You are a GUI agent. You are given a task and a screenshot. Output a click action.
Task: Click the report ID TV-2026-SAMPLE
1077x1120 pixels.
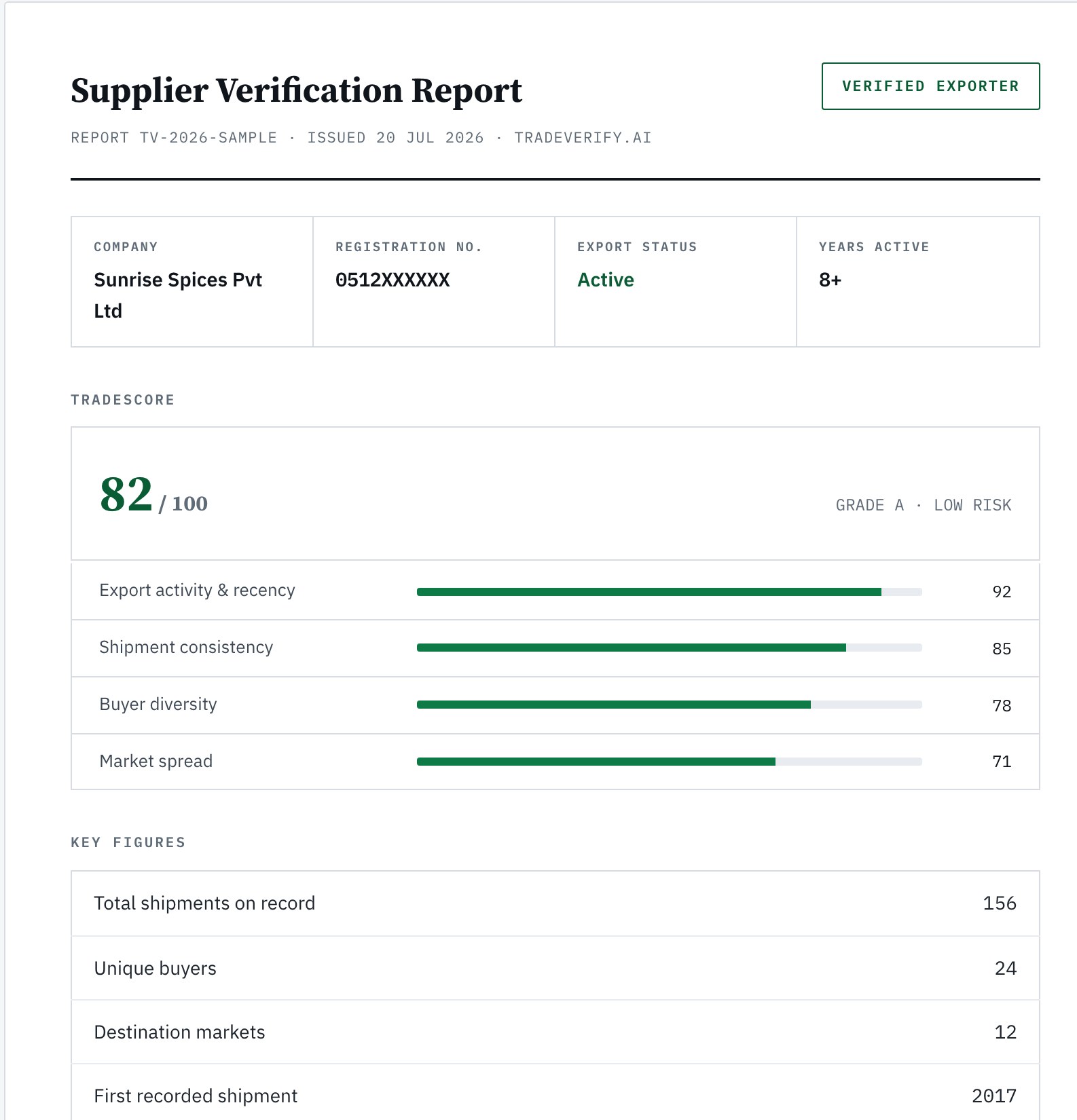point(208,138)
